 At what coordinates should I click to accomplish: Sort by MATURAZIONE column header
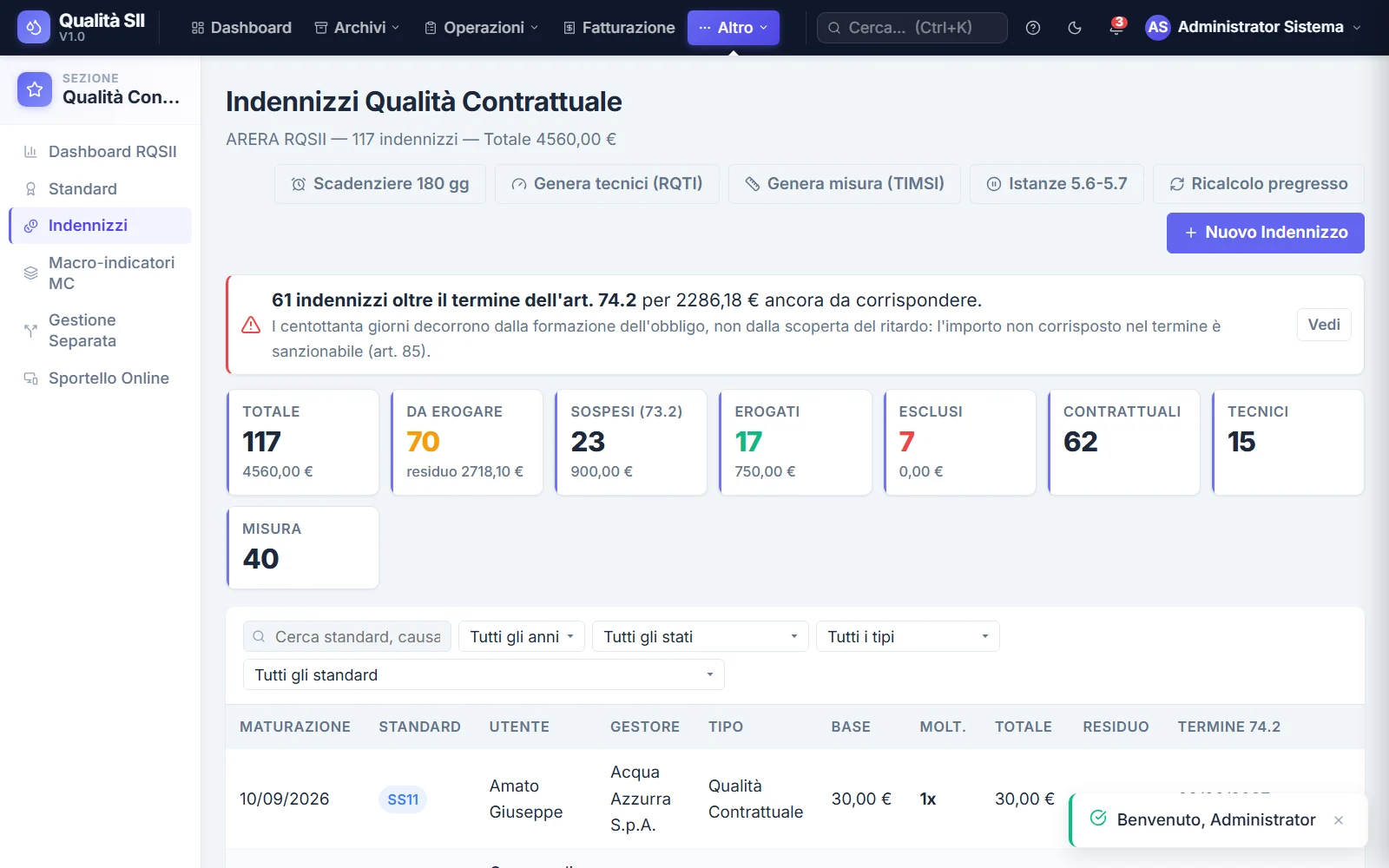click(x=295, y=727)
